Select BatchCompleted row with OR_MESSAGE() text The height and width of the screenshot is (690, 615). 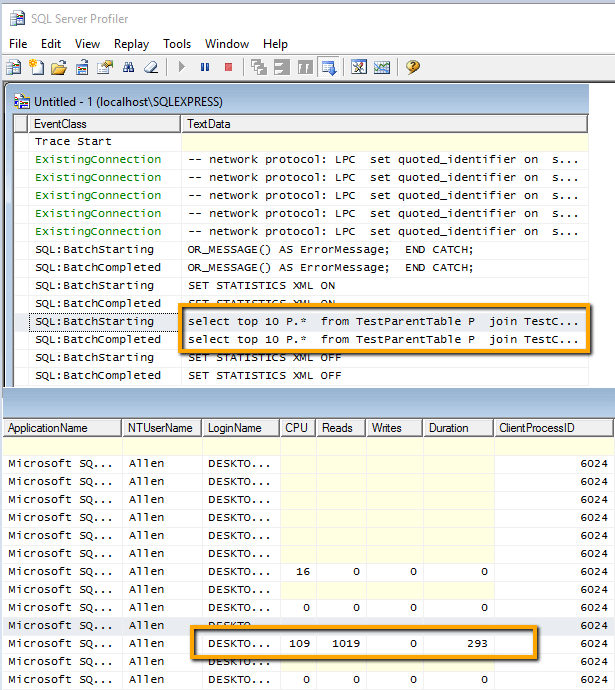[x=301, y=268]
